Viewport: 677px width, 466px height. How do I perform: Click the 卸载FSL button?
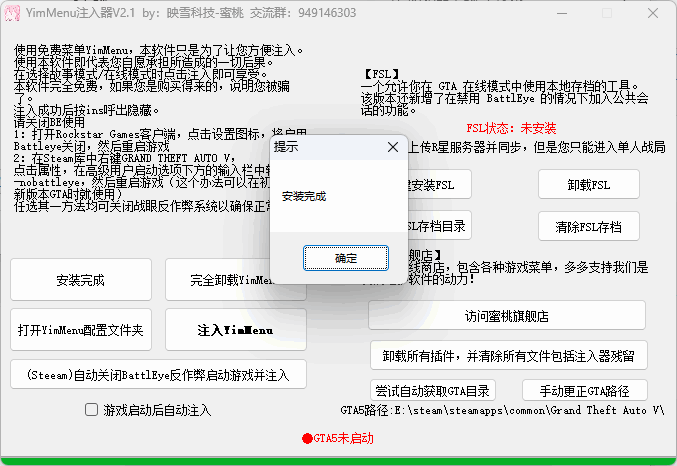coord(588,185)
